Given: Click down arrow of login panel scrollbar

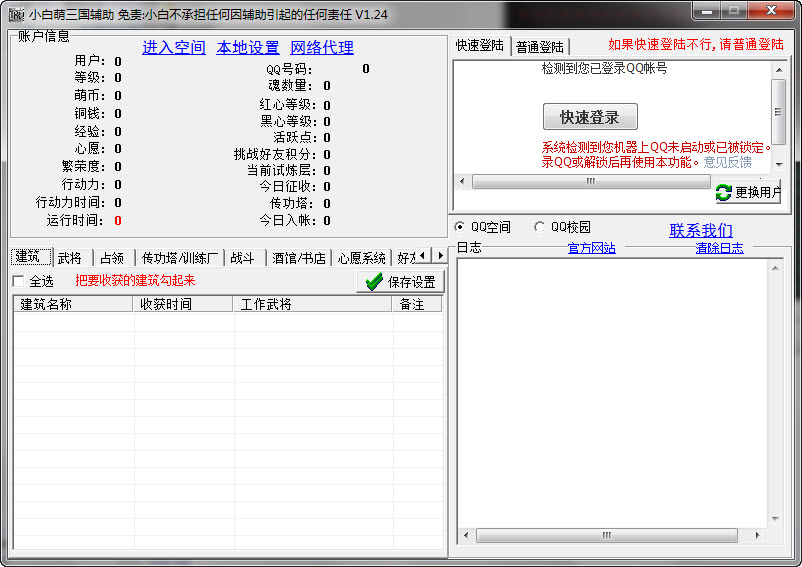Looking at the screenshot, I should click(x=778, y=163).
